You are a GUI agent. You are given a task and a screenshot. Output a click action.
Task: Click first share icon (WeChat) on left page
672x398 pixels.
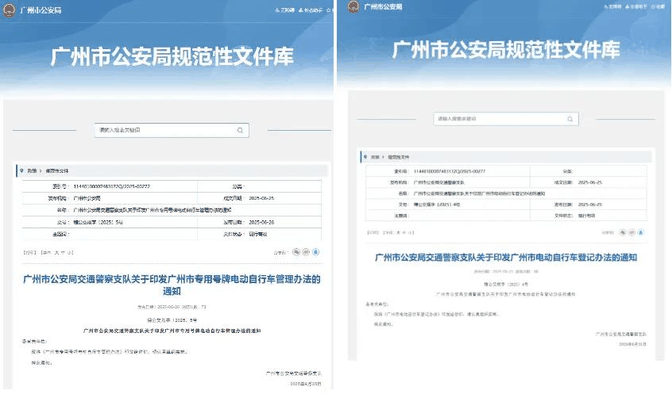296,252
